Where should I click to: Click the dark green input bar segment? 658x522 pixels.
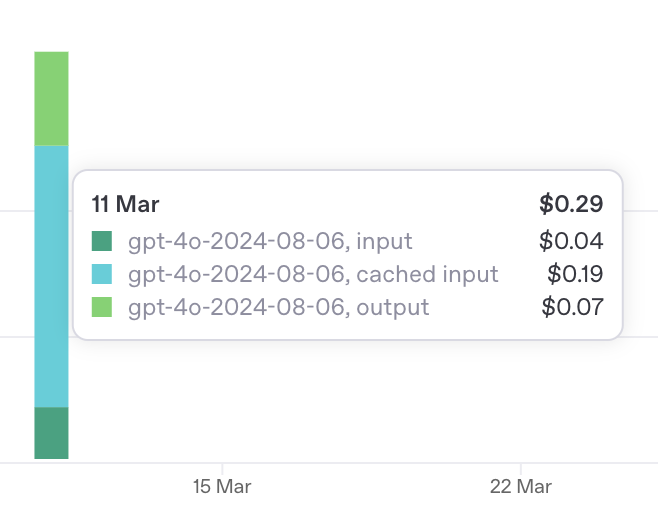tap(51, 433)
